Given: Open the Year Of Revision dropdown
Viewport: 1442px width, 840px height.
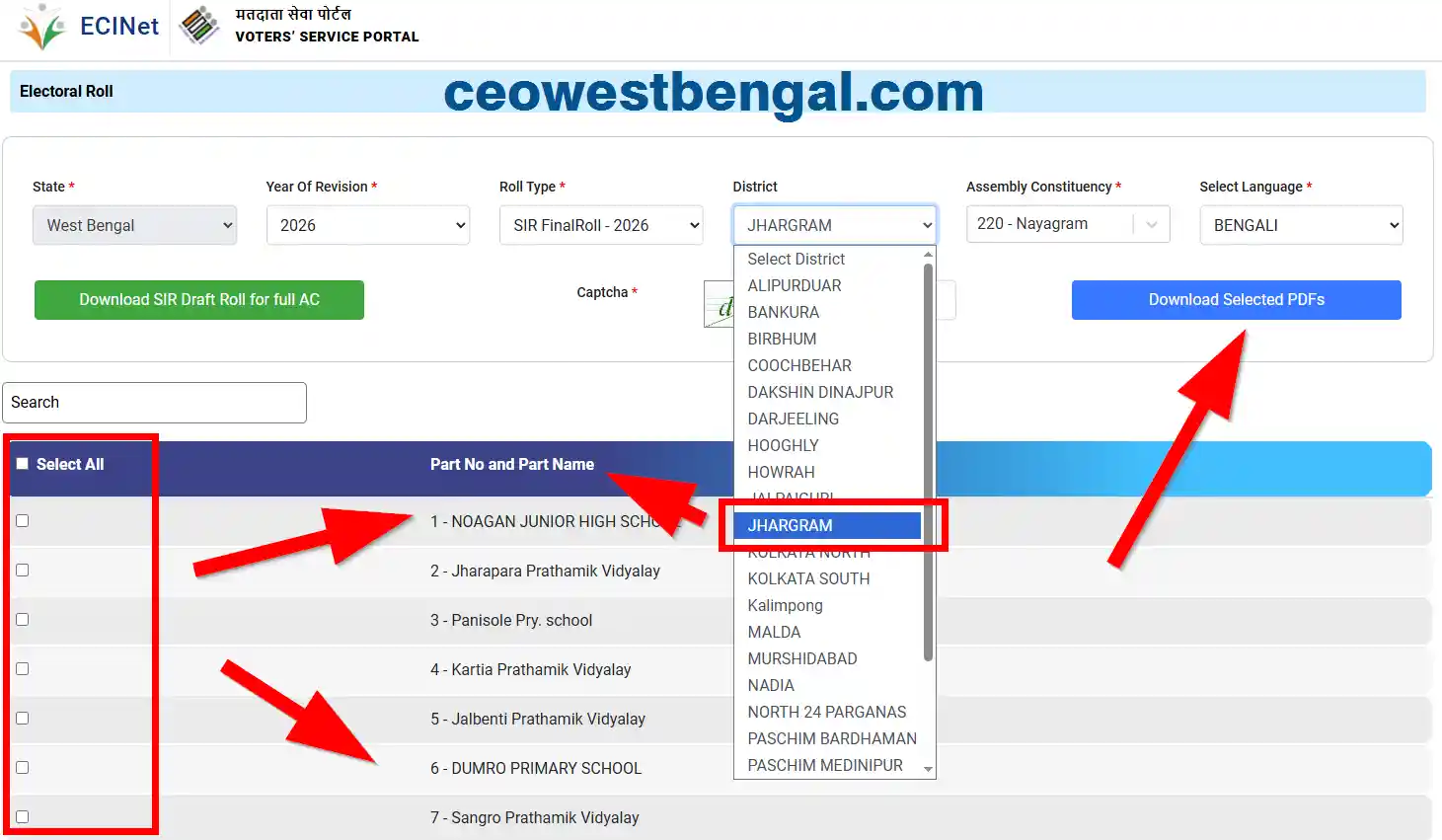Looking at the screenshot, I should point(367,225).
